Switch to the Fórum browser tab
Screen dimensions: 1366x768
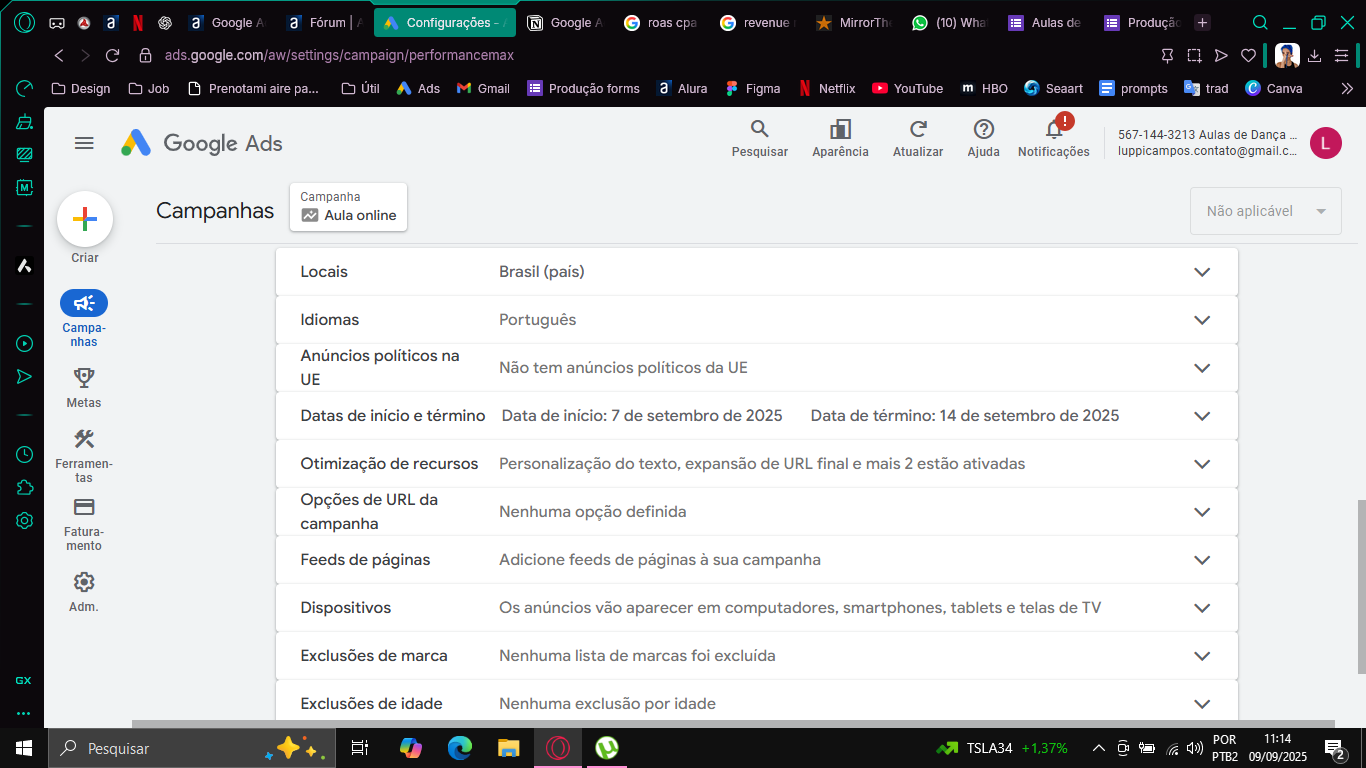(323, 22)
